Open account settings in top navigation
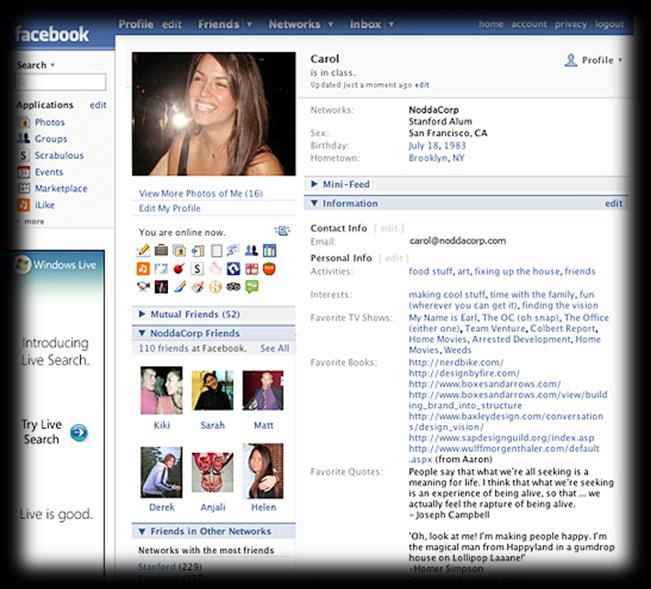The image size is (651, 589). click(x=529, y=24)
